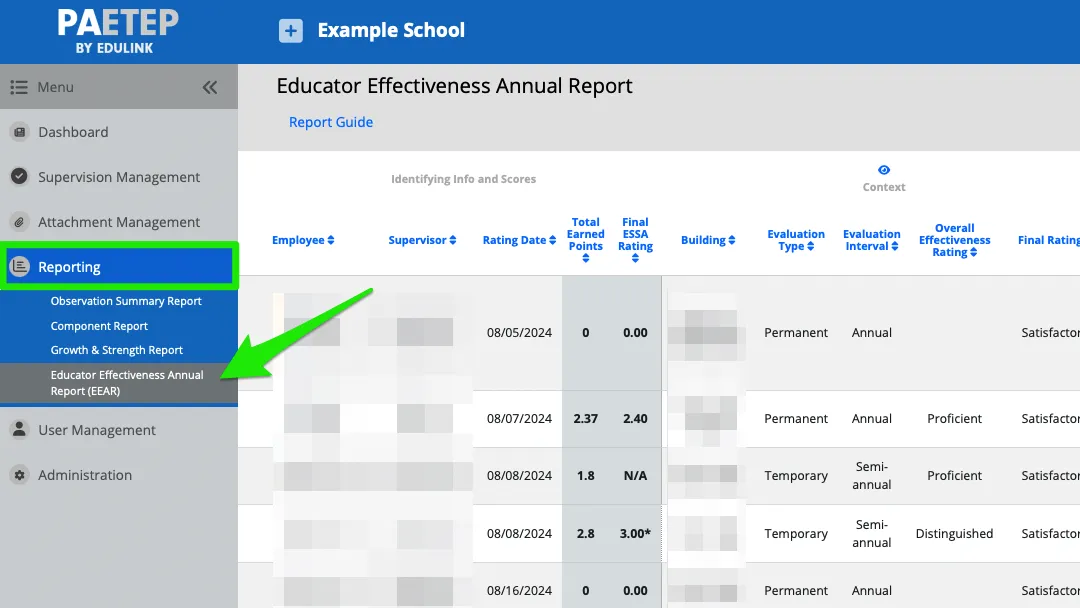Select the Component Report menu entry

tap(100, 326)
